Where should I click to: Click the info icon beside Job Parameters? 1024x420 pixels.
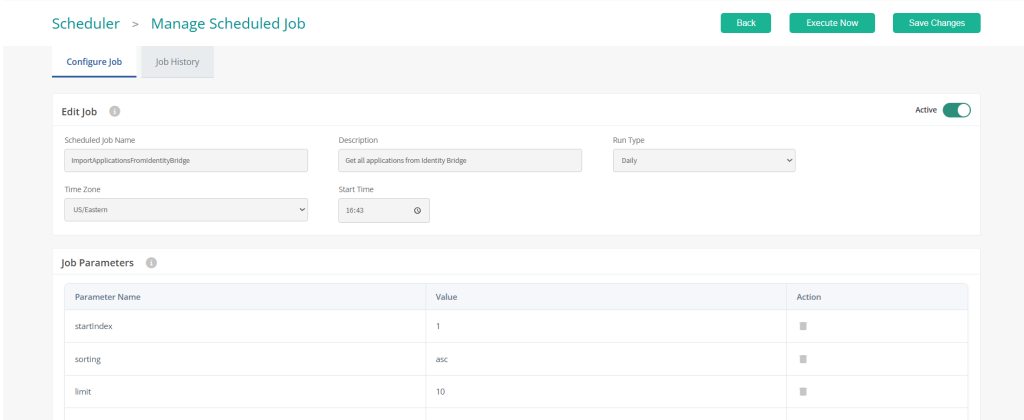coord(152,263)
